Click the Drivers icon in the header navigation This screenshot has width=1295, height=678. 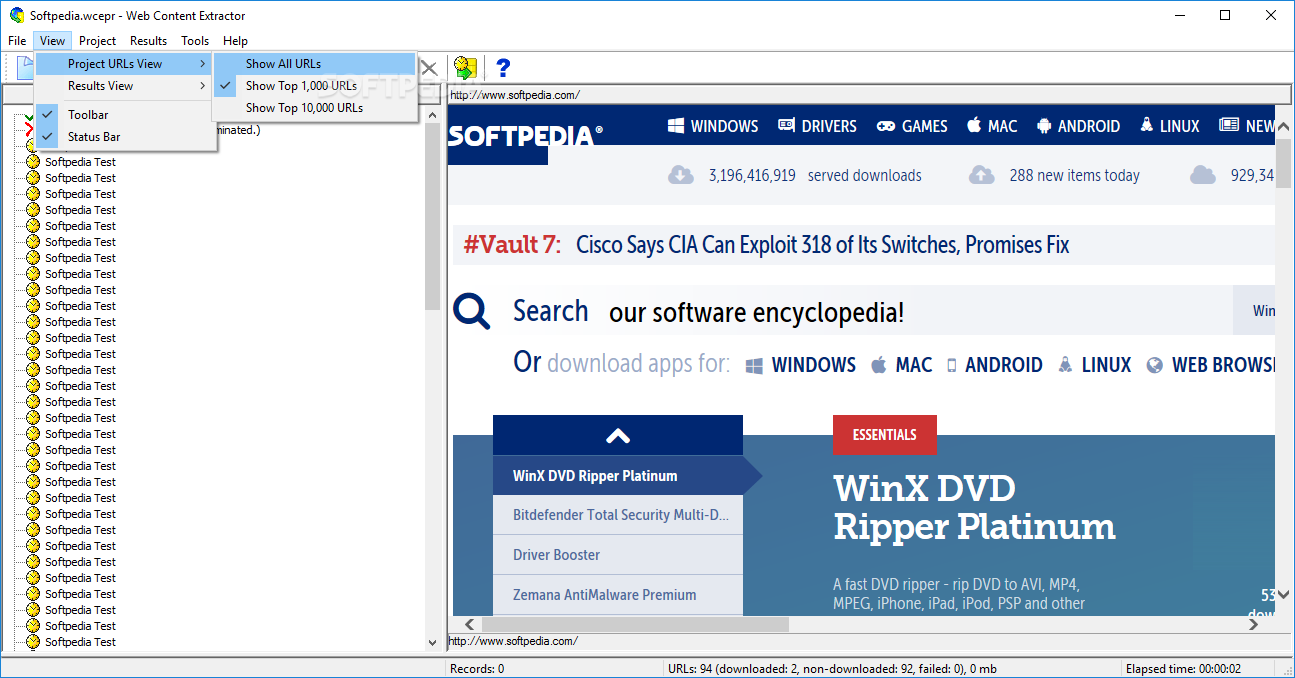click(x=786, y=126)
